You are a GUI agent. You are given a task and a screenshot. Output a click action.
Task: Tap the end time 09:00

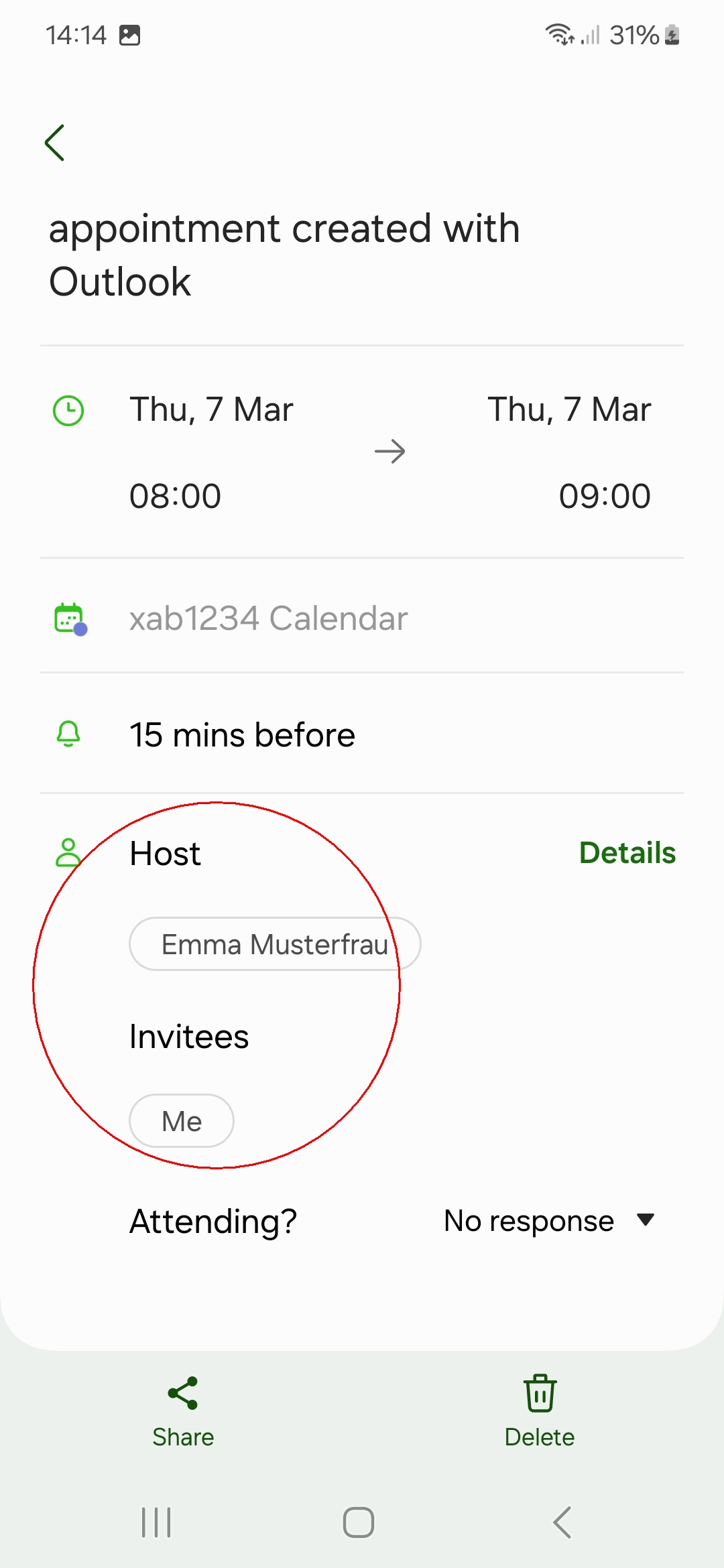pos(605,497)
